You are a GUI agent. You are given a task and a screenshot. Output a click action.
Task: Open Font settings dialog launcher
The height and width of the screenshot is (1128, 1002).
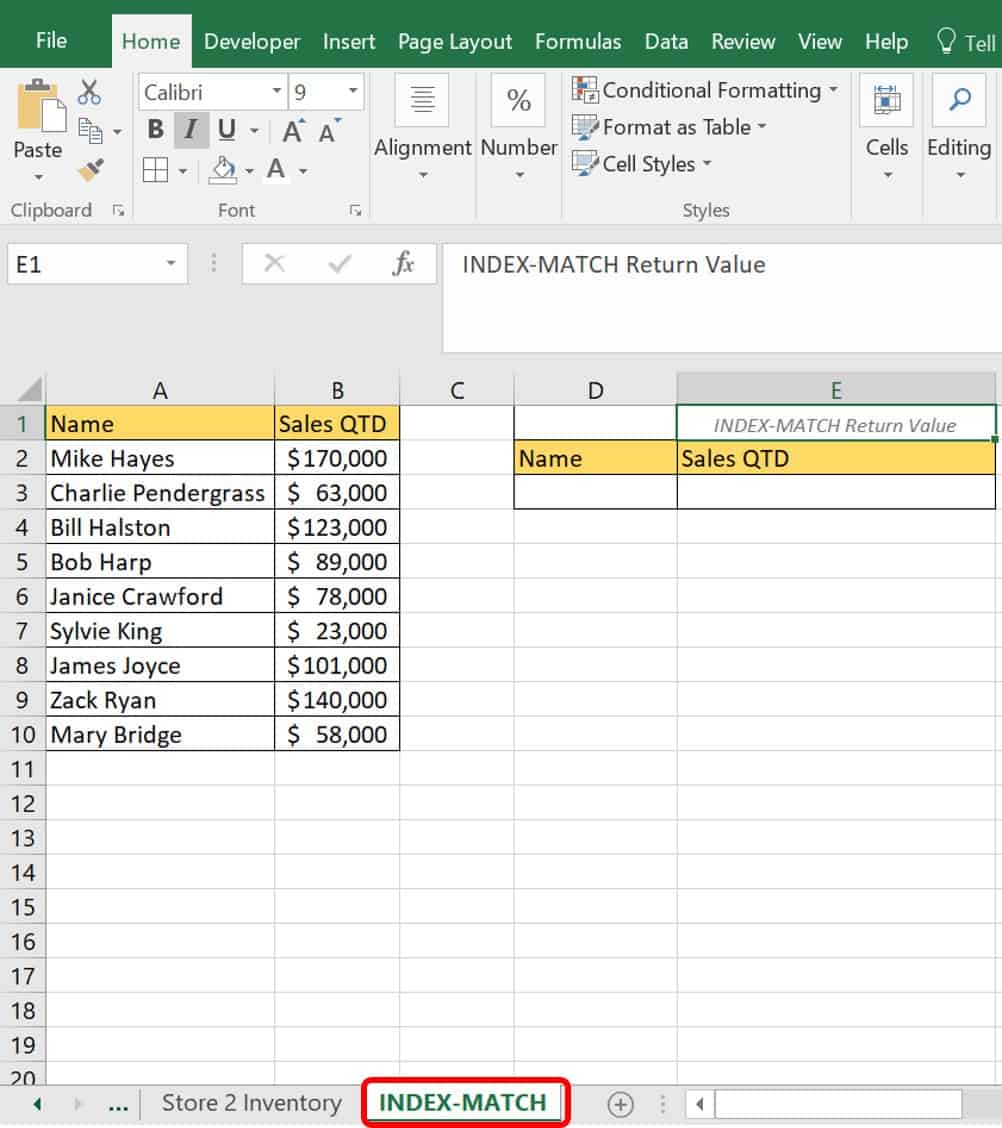click(355, 210)
